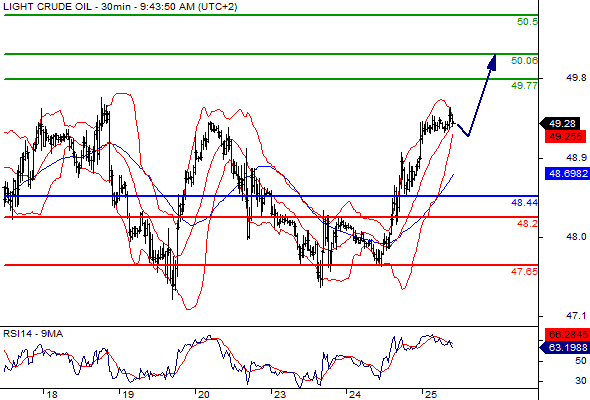Image resolution: width=590 pixels, height=400 pixels.
Task: Click the 47.1 price axis tick
Action: tap(576, 315)
